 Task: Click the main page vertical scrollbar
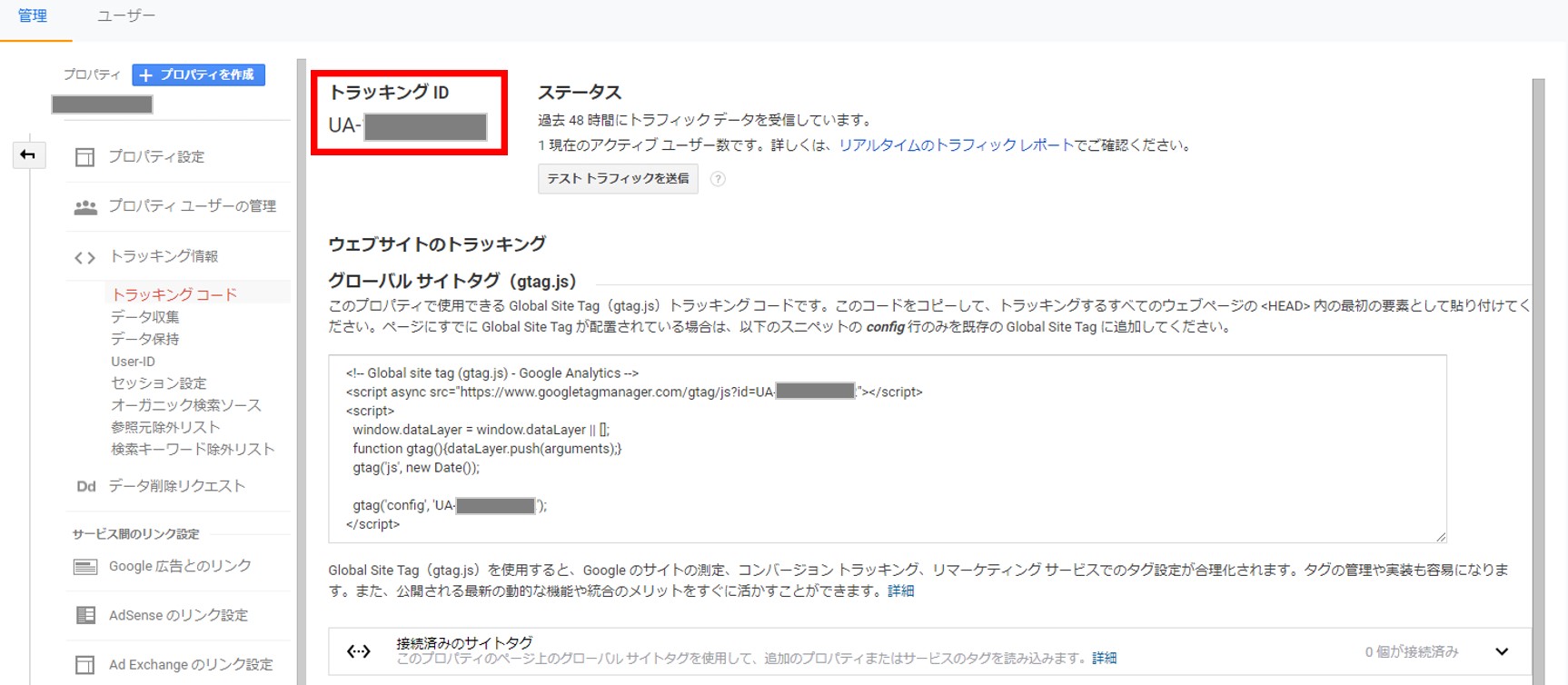(x=1538, y=382)
